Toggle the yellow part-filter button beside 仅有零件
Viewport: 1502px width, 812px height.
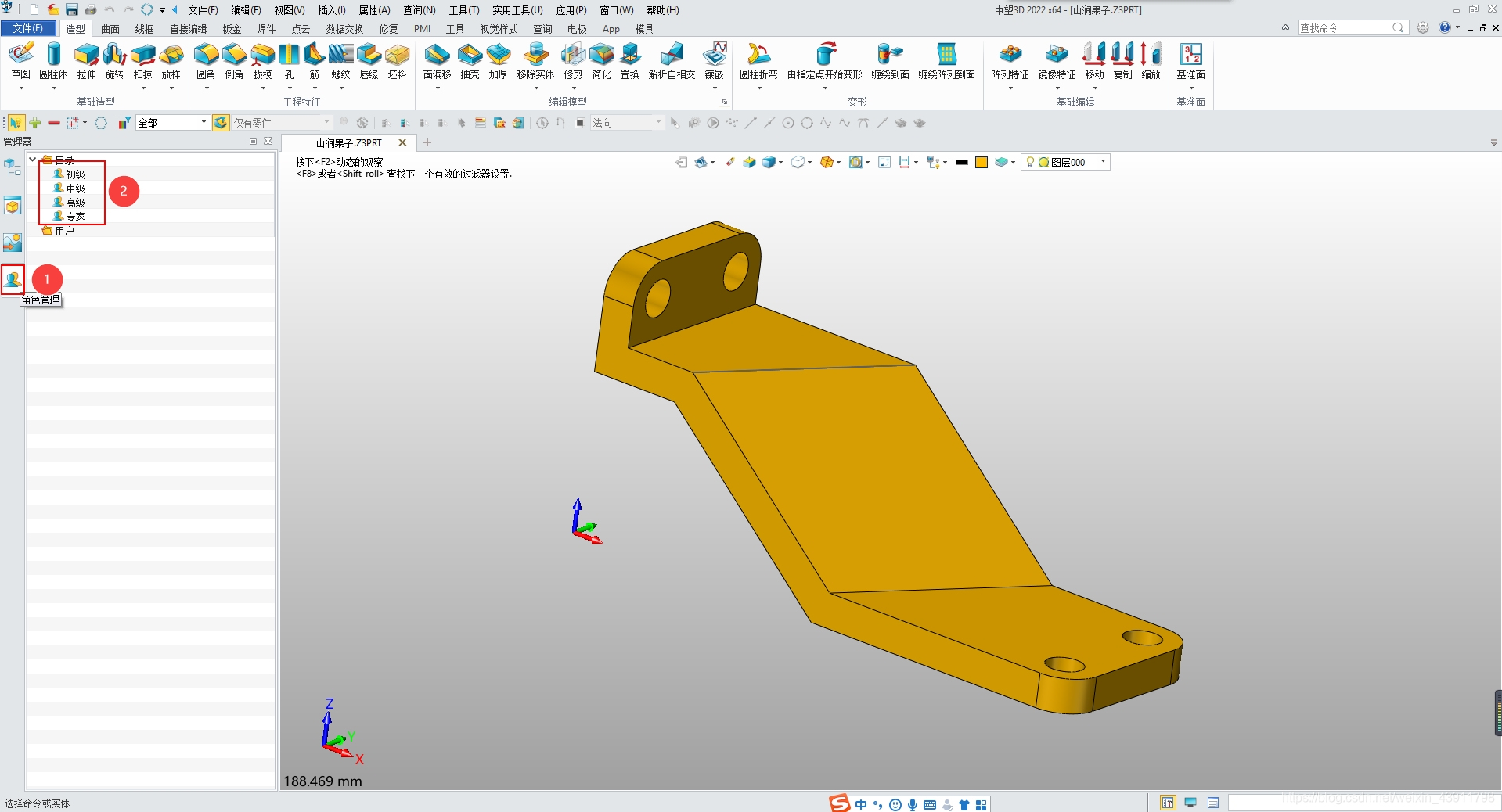click(222, 123)
